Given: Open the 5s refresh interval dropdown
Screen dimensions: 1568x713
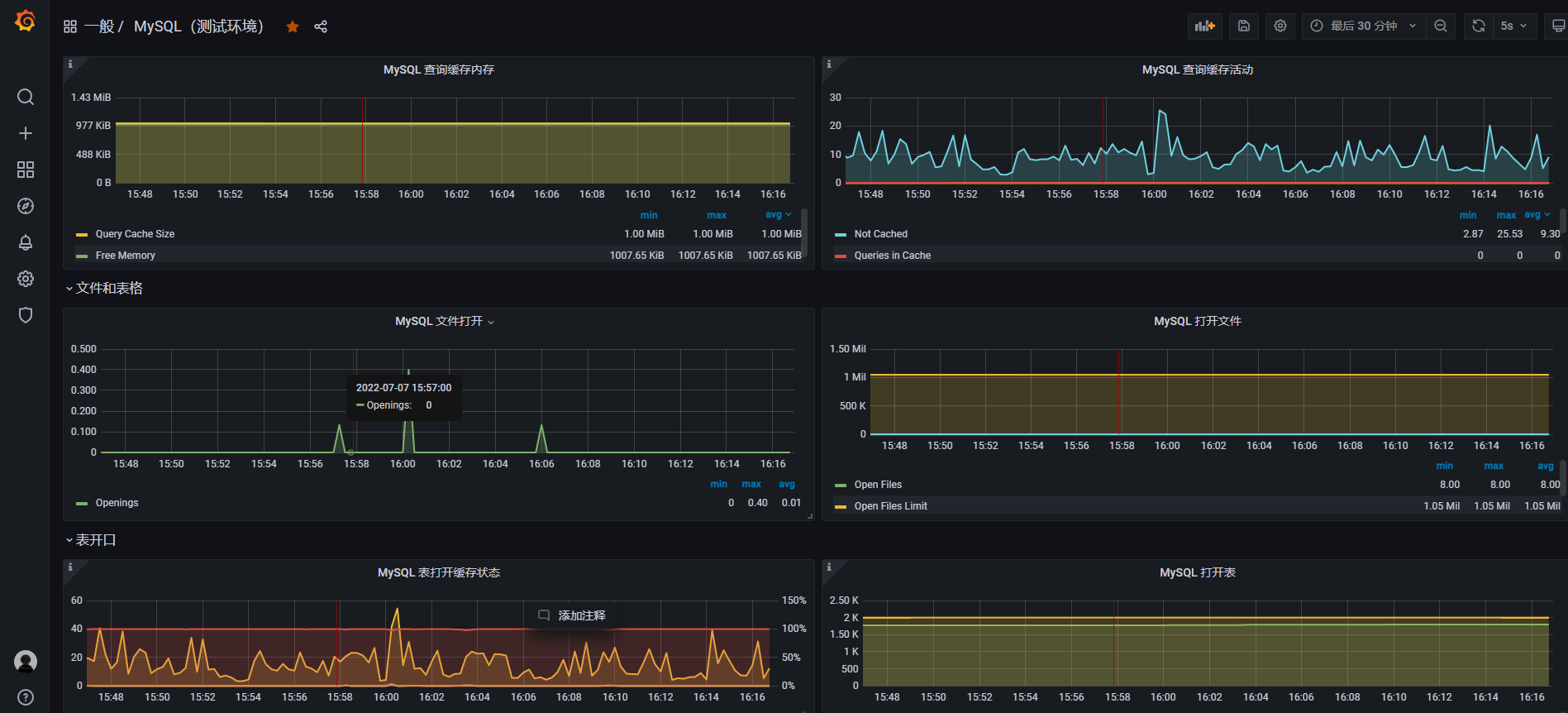Looking at the screenshot, I should point(1514,26).
